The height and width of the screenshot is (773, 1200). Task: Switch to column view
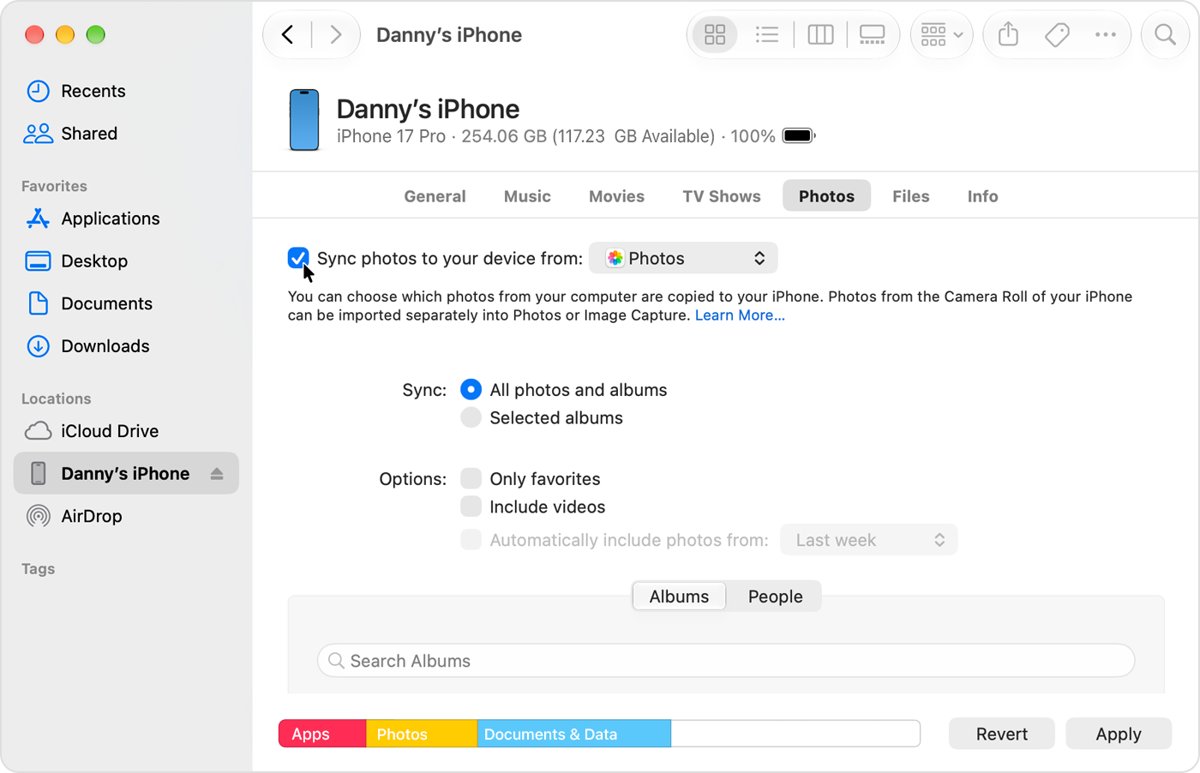[820, 35]
